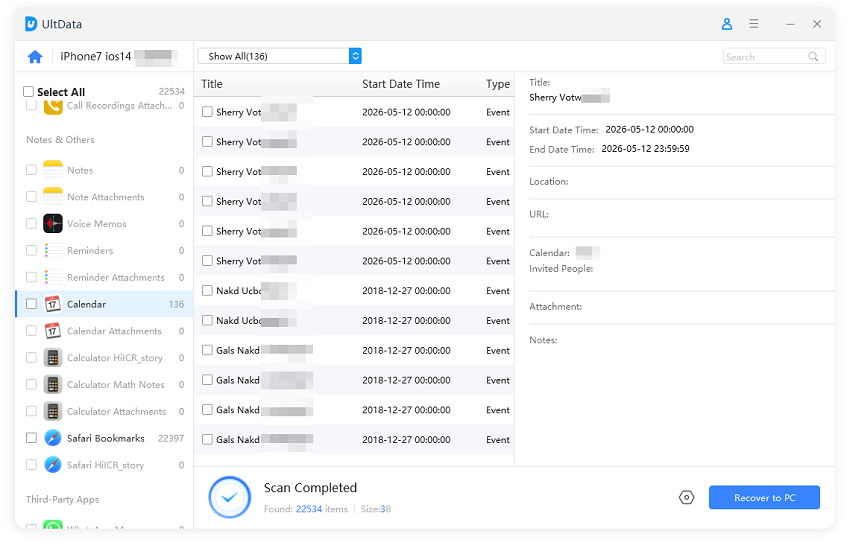Click the Calendar icon

[x=53, y=304]
